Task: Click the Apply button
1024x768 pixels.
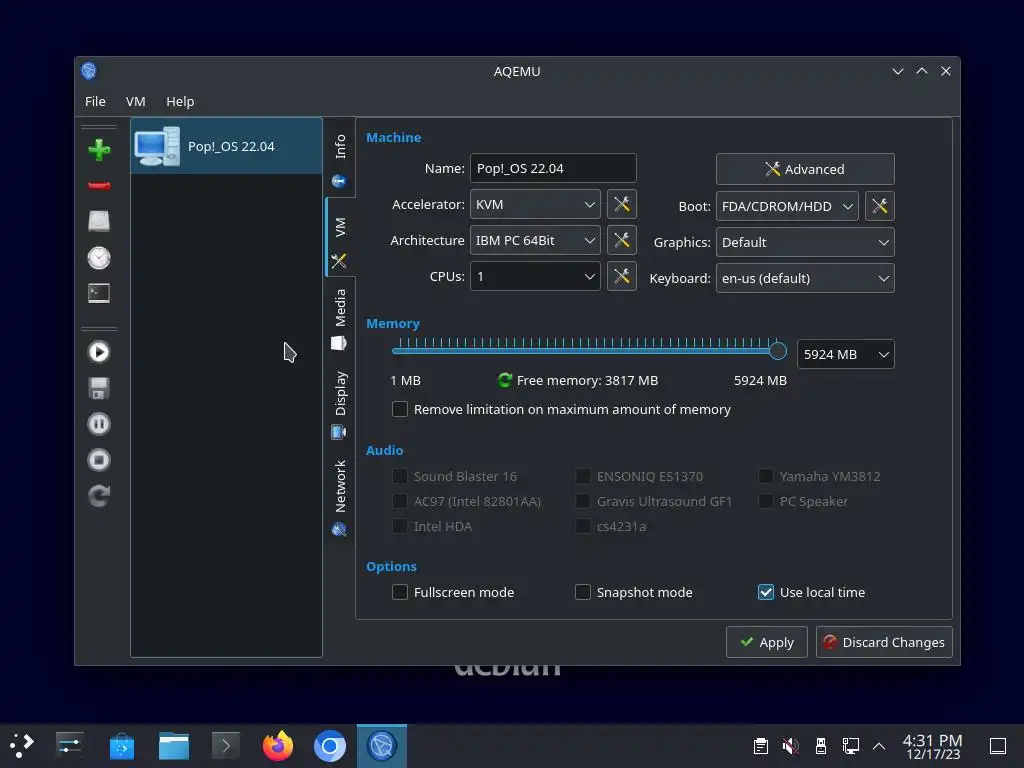Action: 767,642
